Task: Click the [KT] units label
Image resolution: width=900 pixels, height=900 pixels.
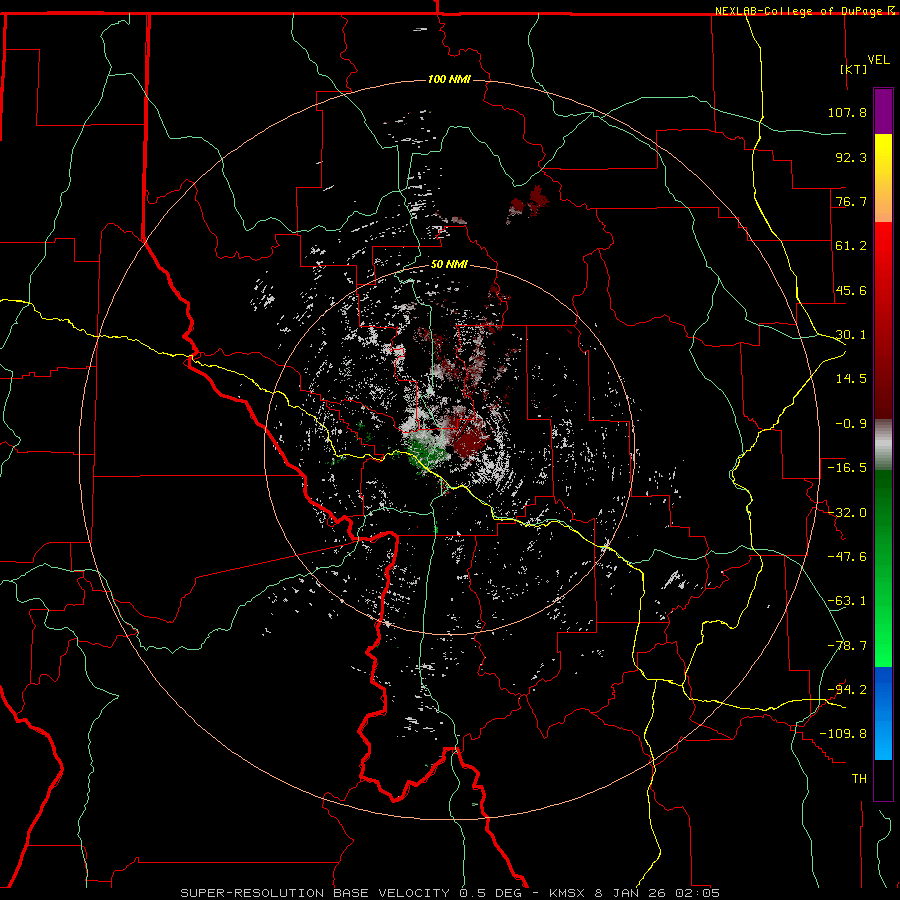Action: (x=854, y=69)
